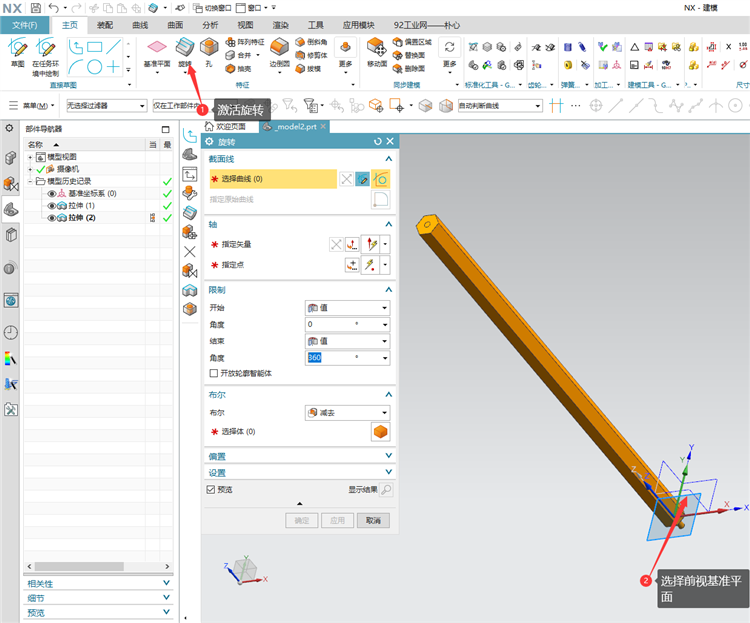Choose the 删除面 delete face tool

coord(409,69)
